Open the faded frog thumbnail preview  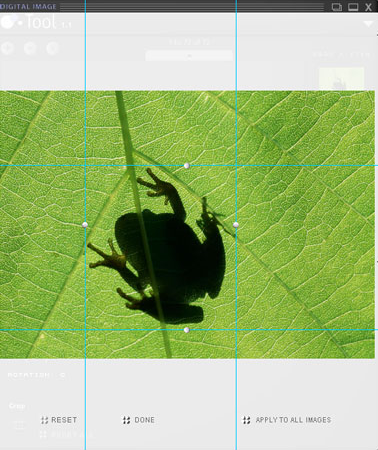click(x=341, y=79)
